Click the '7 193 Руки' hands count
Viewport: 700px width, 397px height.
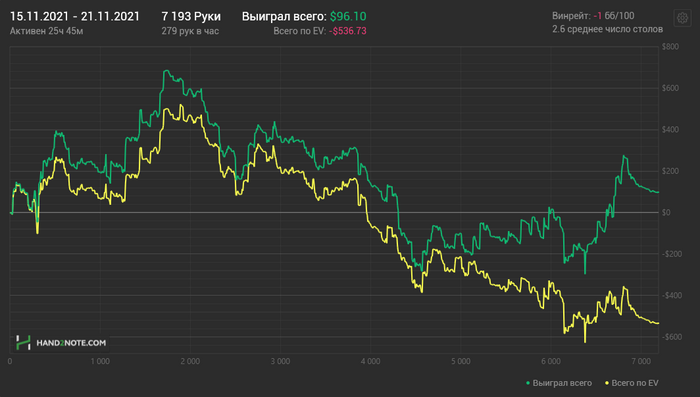191,17
